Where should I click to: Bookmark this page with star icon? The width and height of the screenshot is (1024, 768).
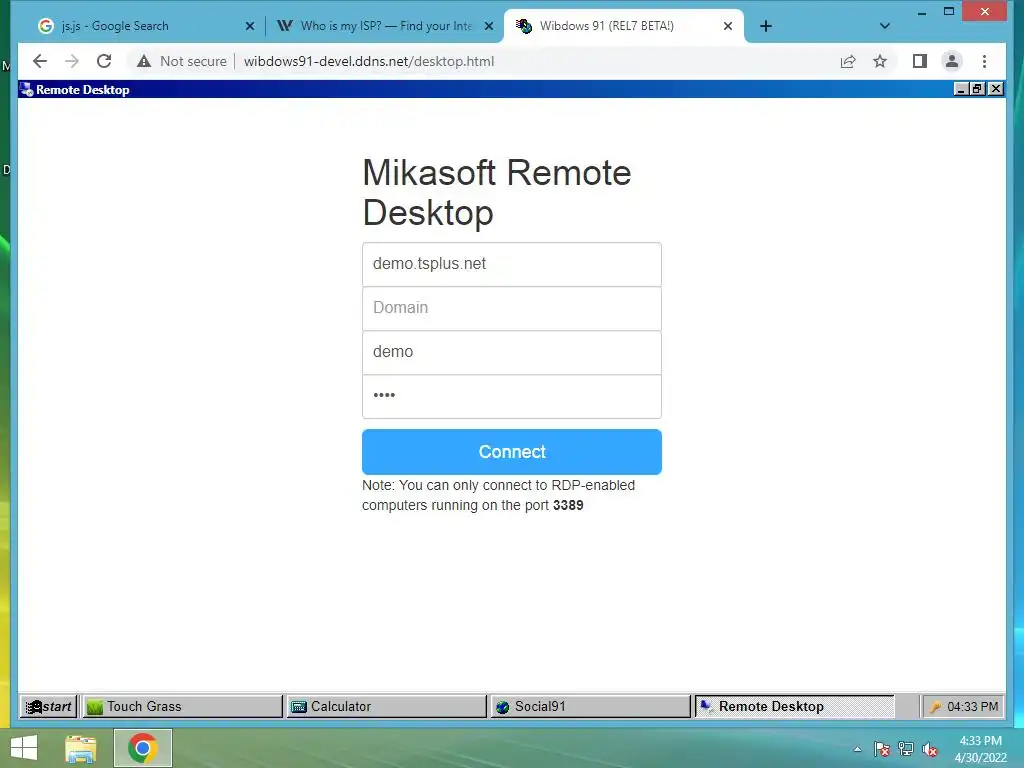(880, 61)
